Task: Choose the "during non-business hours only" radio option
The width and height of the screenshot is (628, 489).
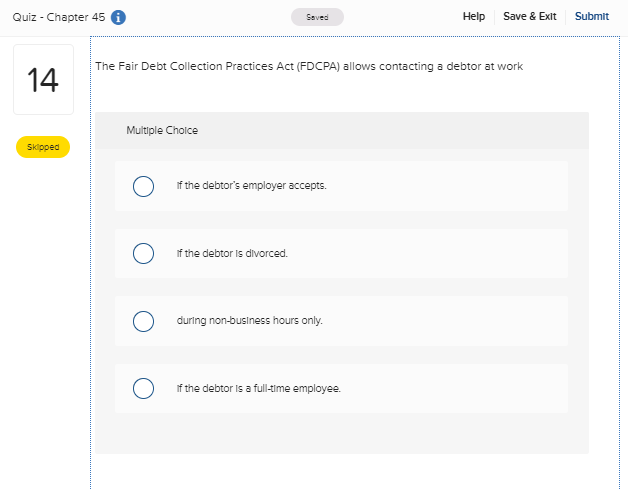Action: coord(143,321)
